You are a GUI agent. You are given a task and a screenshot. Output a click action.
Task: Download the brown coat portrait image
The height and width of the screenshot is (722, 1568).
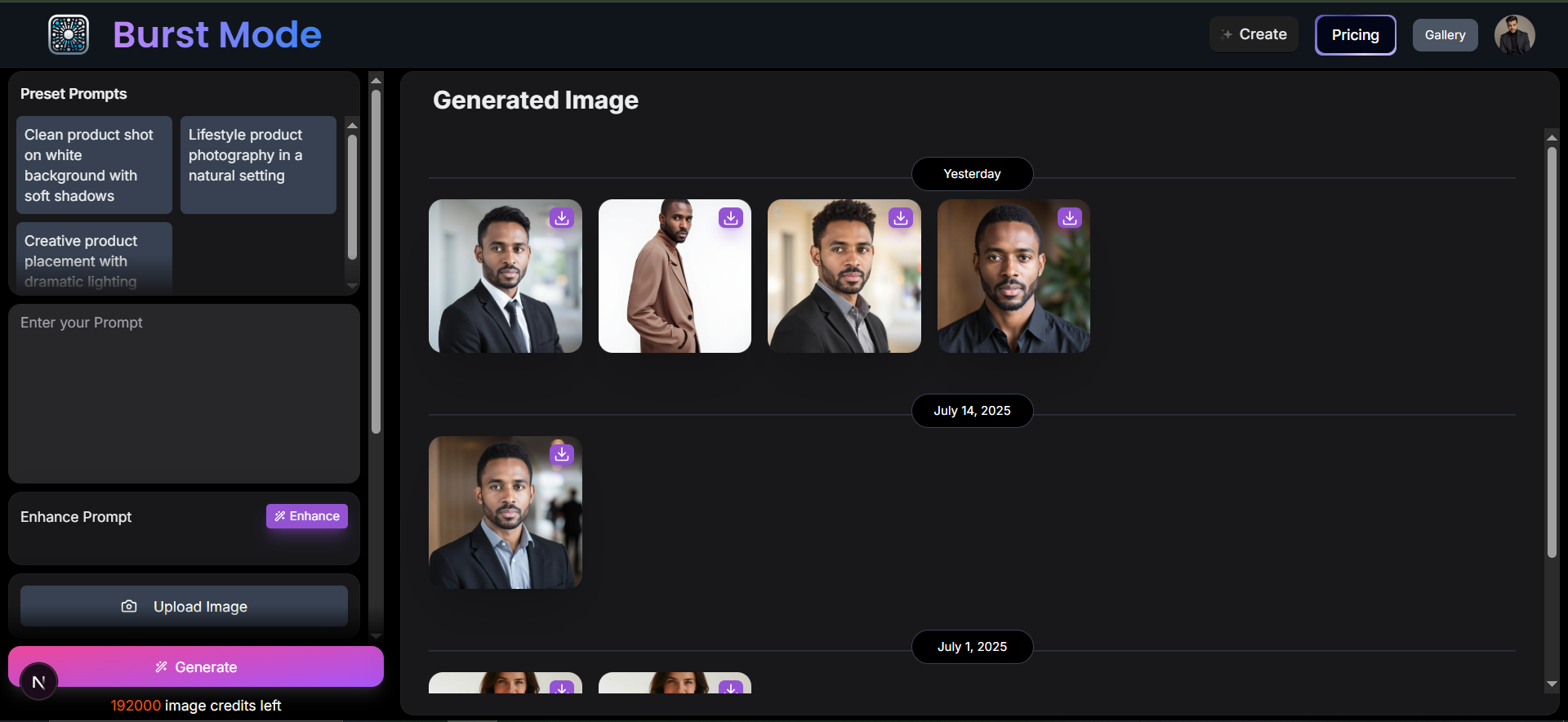[730, 218]
